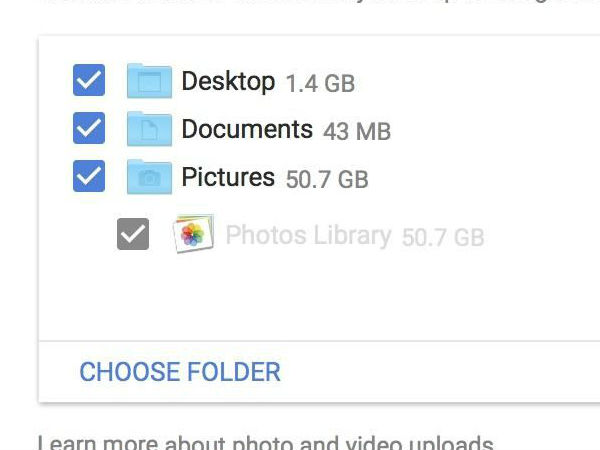Click the 1.4 GB Desktop size
The width and height of the screenshot is (600, 450).
[x=320, y=83]
